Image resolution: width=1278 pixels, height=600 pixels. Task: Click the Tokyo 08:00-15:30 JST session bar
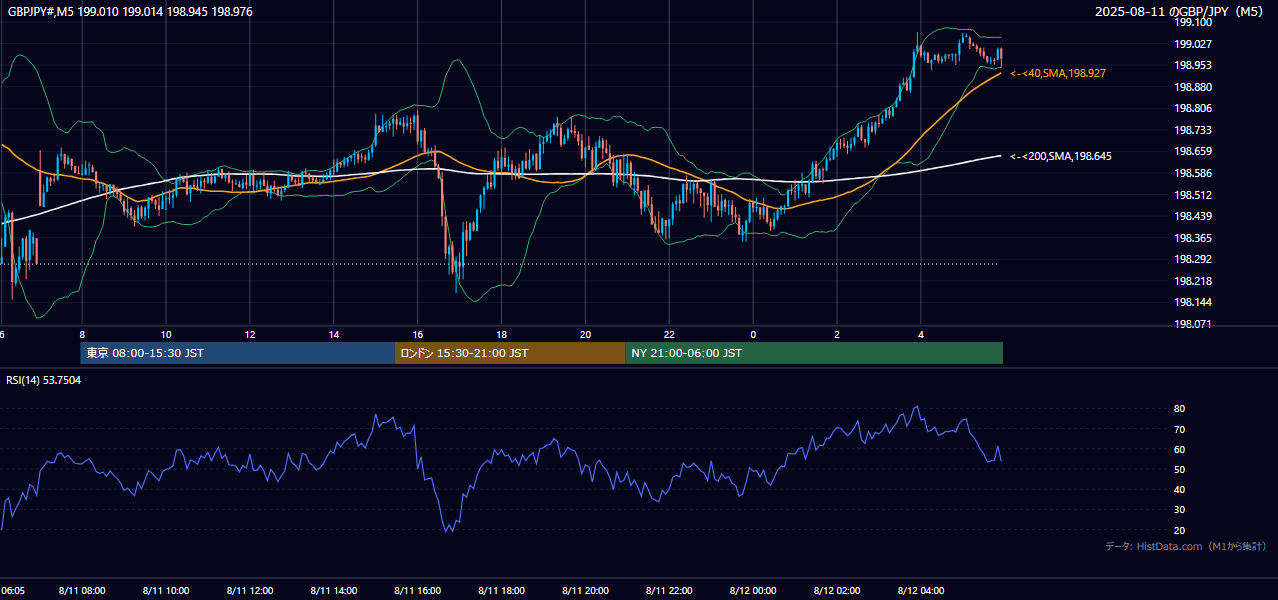238,353
